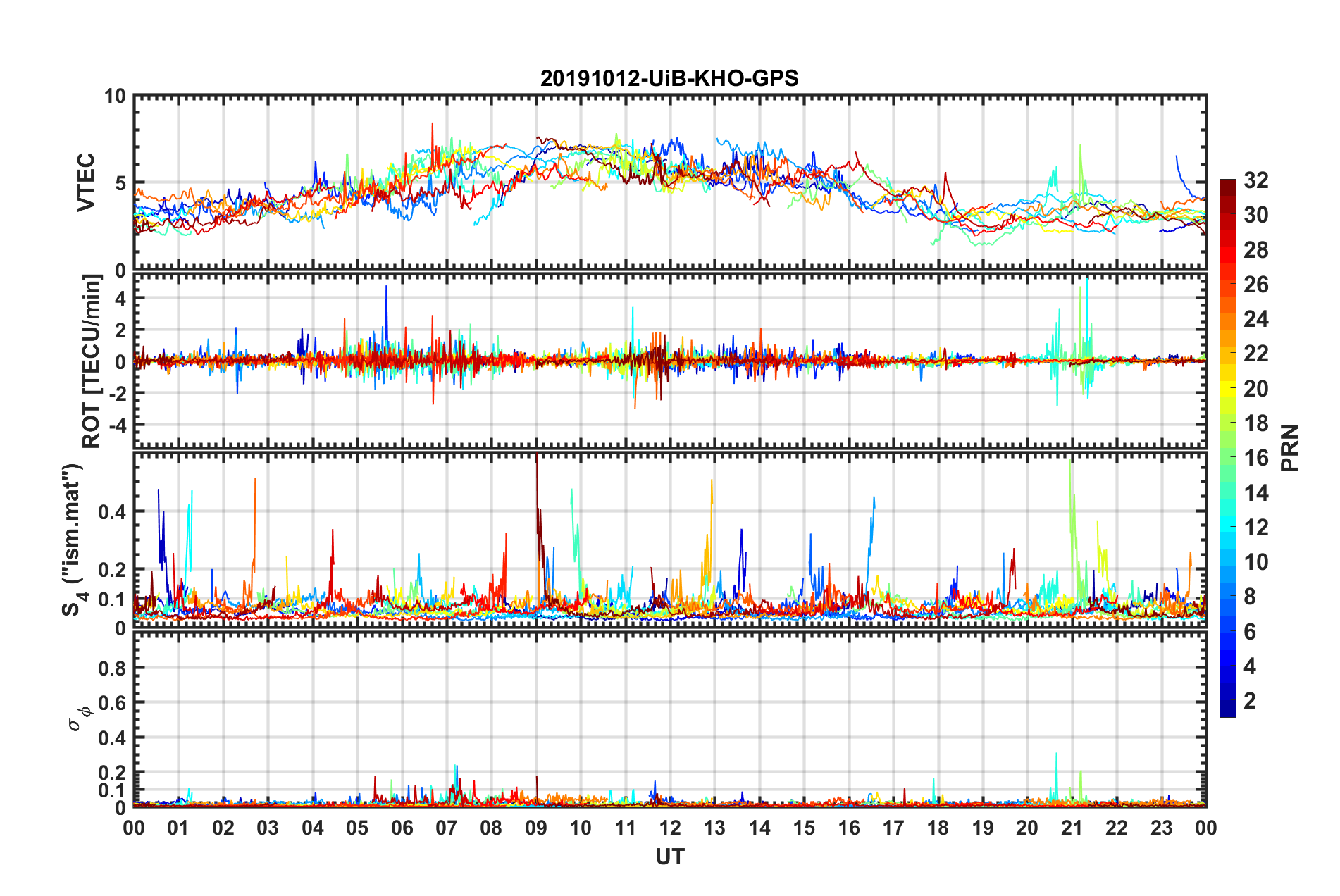Click x-axis tick label 03
Viewport: 1340px width, 896px height.
(x=268, y=828)
